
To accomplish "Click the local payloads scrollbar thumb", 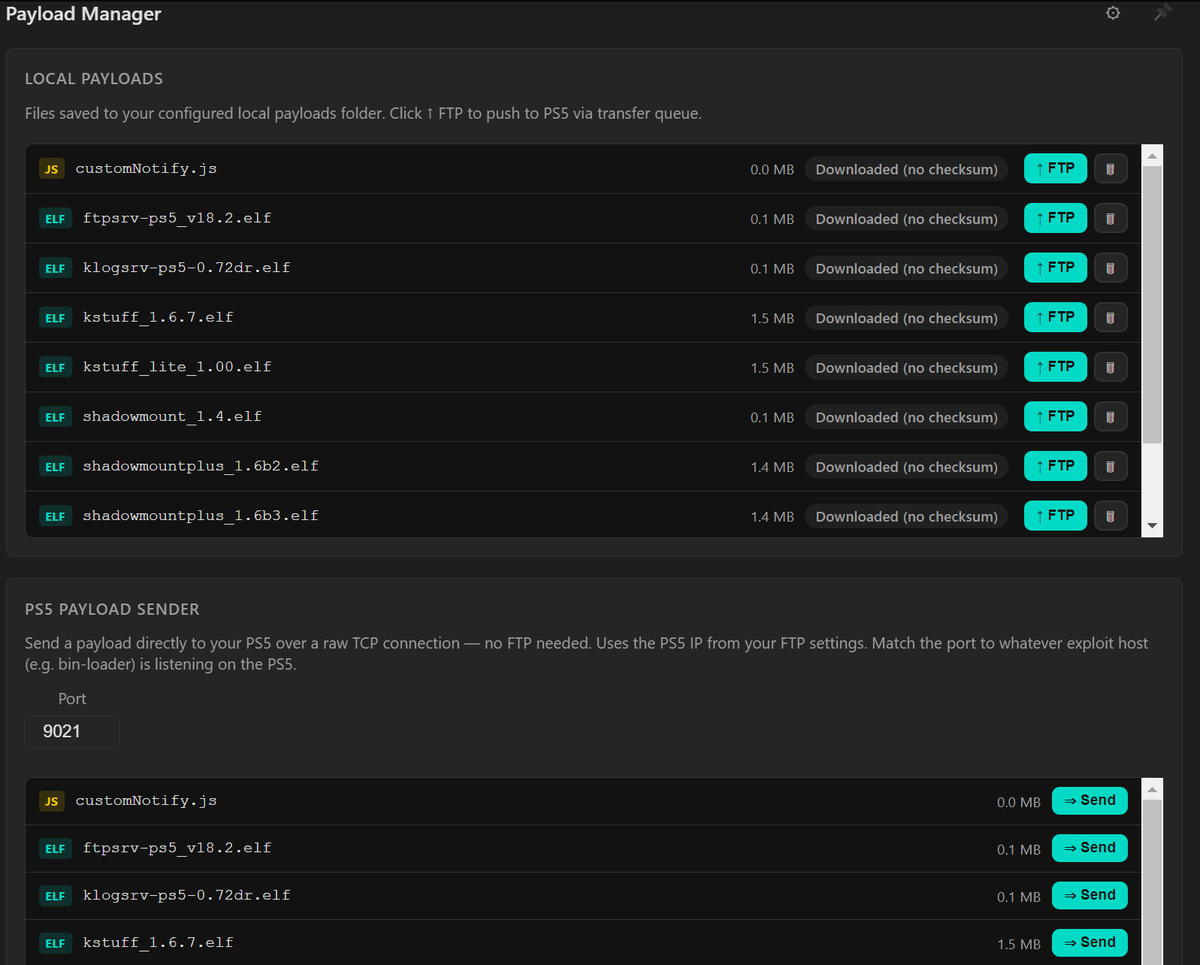I will click(1152, 305).
